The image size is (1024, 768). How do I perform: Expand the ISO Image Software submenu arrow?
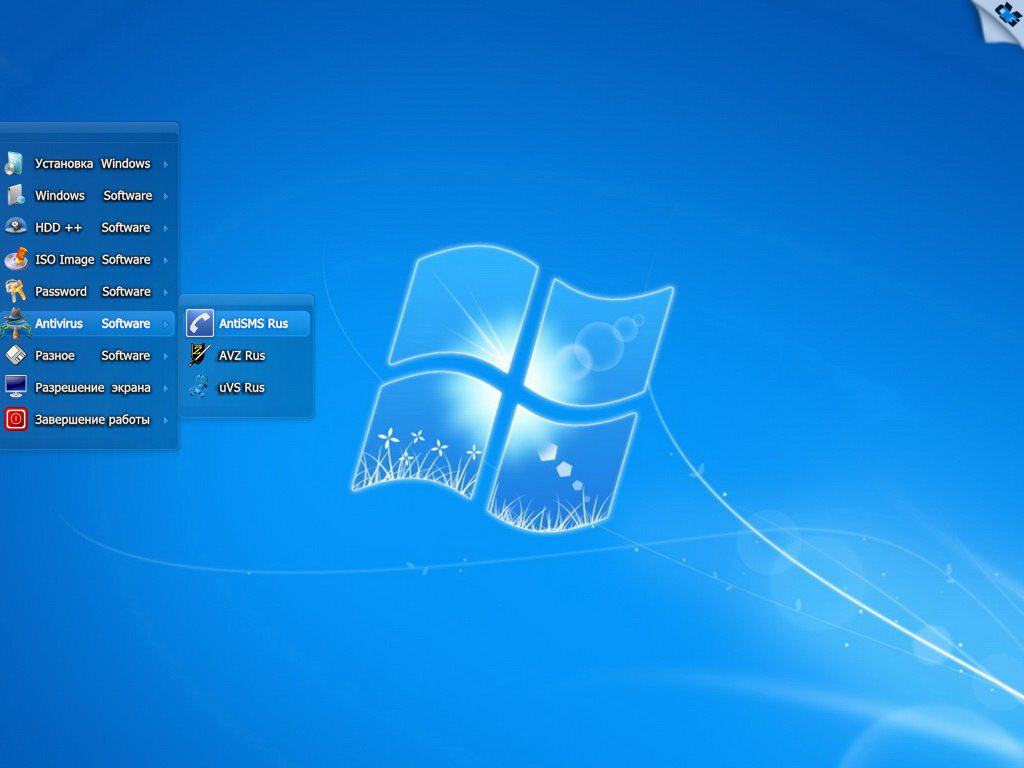pyautogui.click(x=166, y=260)
